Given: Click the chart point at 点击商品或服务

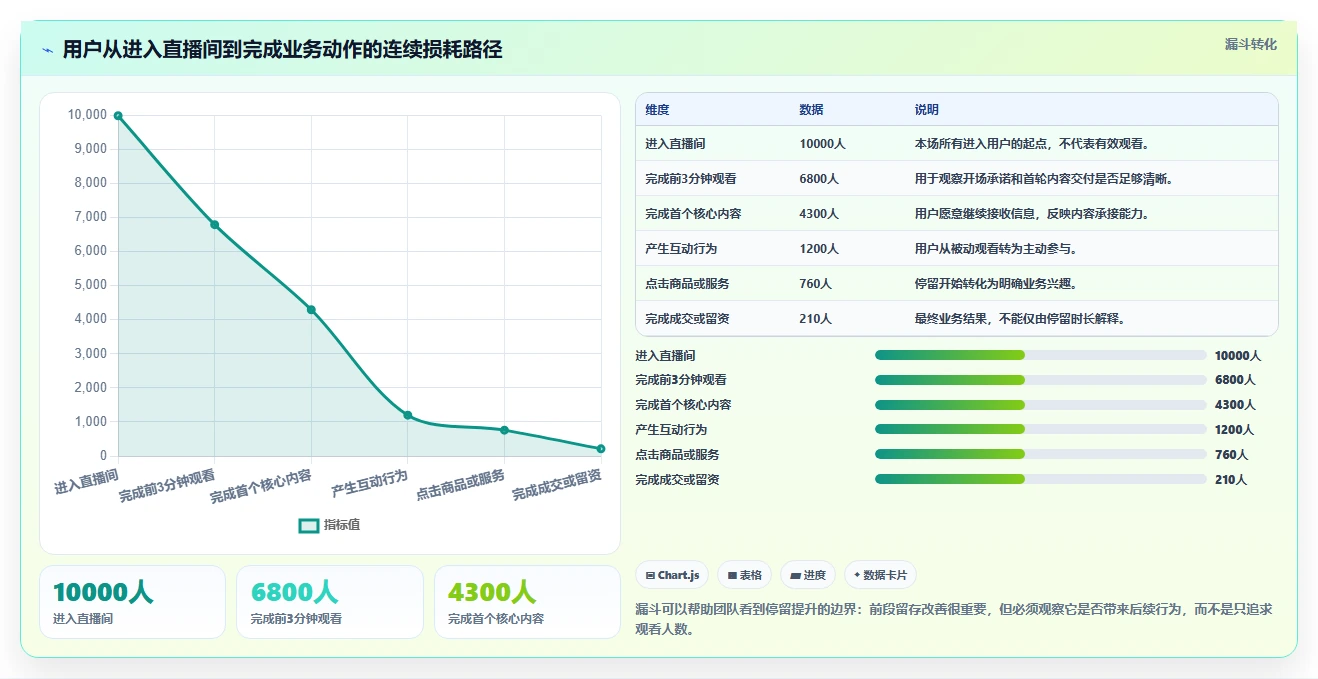Looking at the screenshot, I should coord(504,430).
